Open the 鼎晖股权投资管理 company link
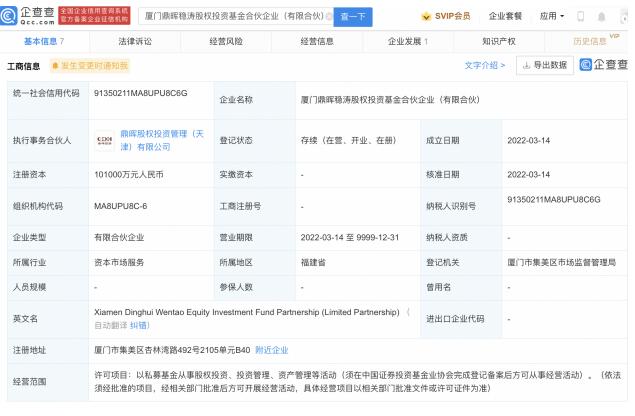Image resolution: width=635 pixels, height=416 pixels. coord(162,140)
